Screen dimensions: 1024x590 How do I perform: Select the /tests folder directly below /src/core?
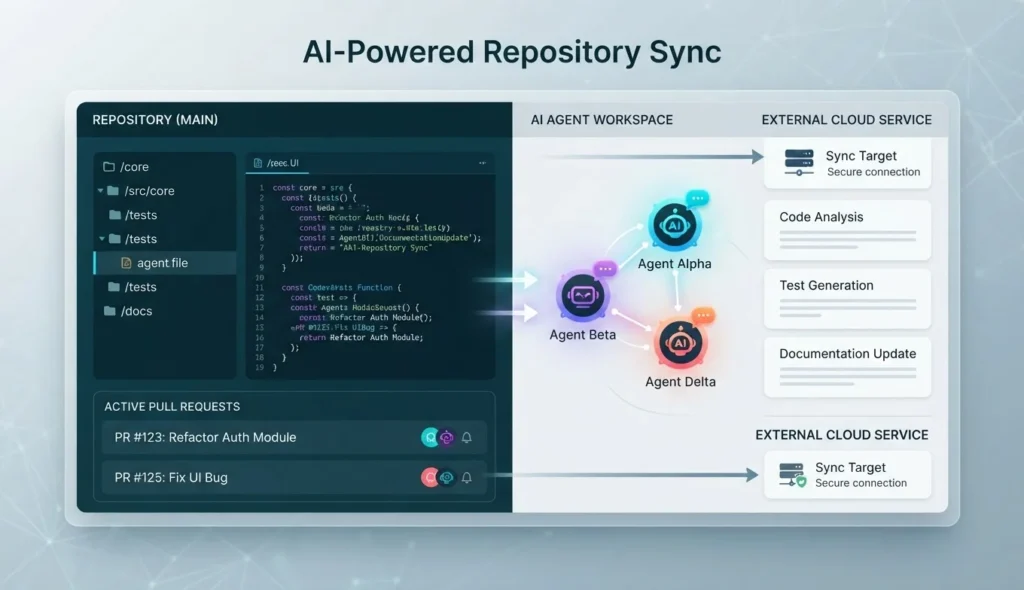point(165,215)
